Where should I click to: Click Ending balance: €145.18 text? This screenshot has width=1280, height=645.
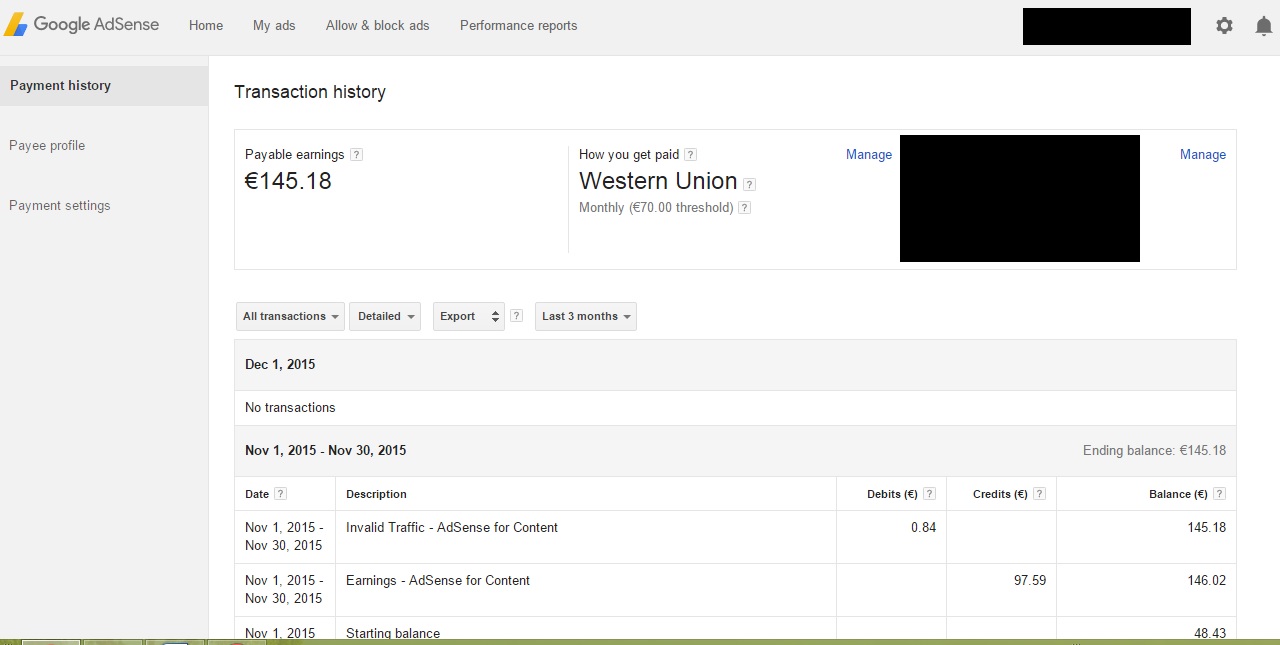point(1154,451)
